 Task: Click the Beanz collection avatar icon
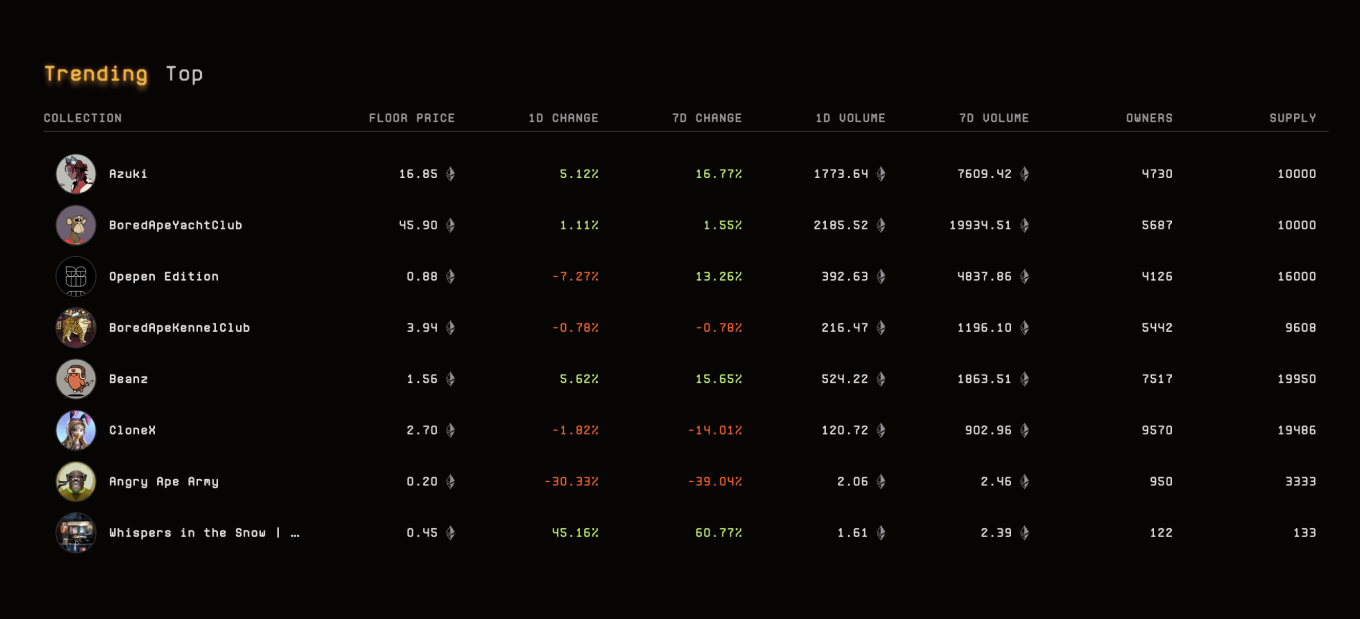76,379
